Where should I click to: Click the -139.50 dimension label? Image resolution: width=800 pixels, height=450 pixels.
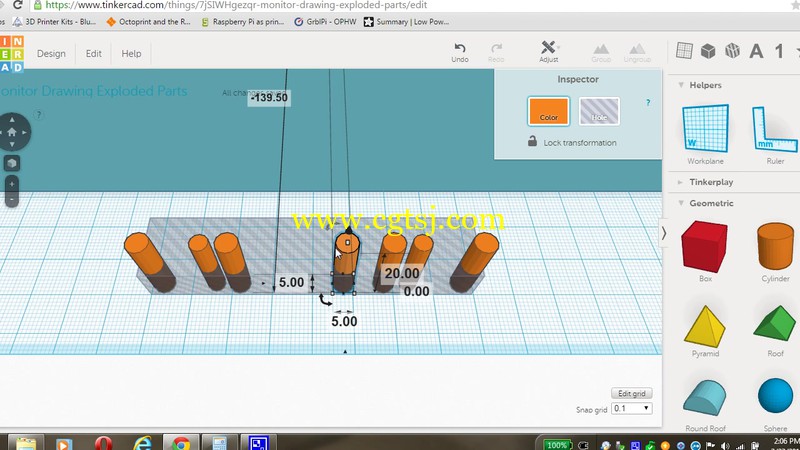click(269, 97)
